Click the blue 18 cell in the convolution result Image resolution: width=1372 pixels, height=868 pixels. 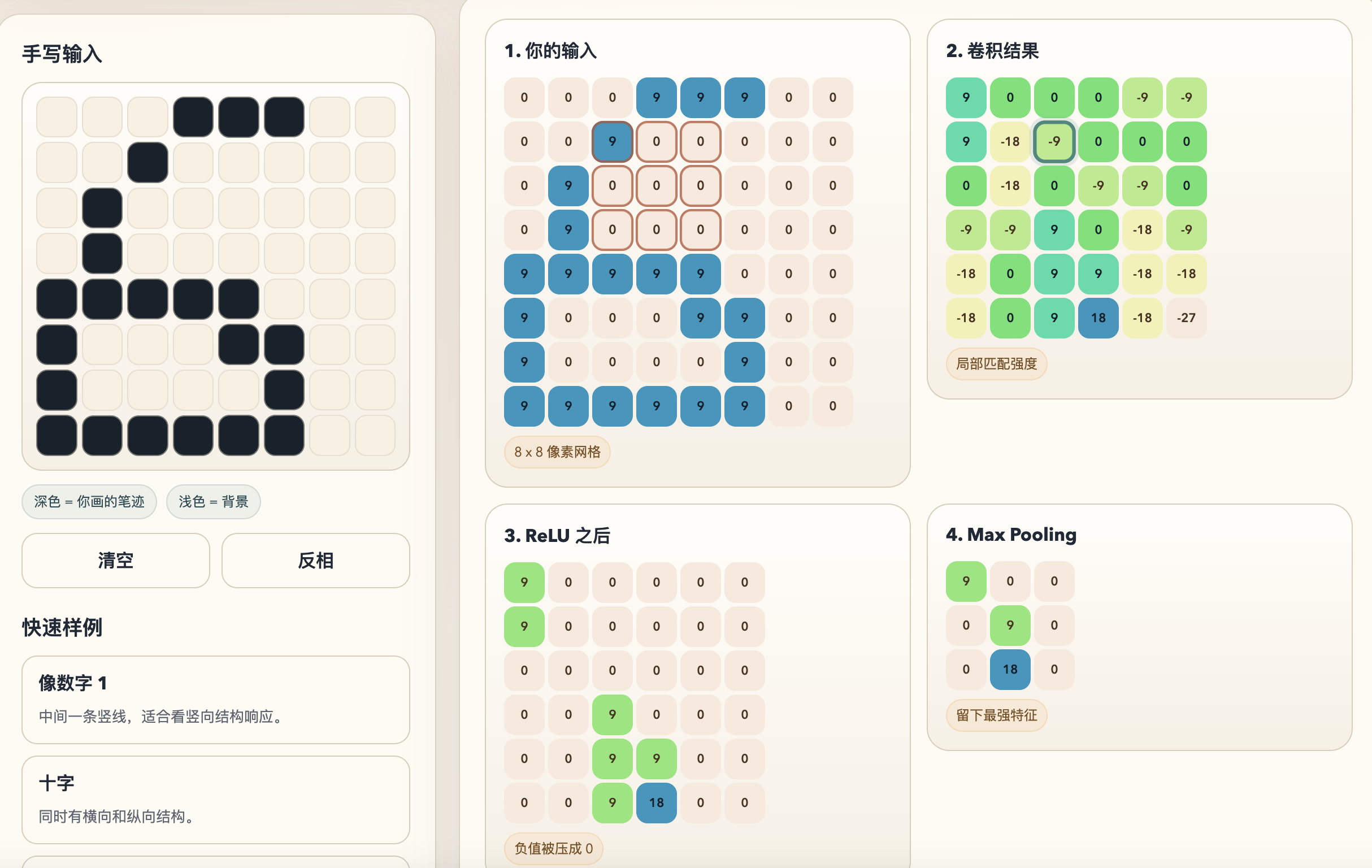pyautogui.click(x=1098, y=318)
